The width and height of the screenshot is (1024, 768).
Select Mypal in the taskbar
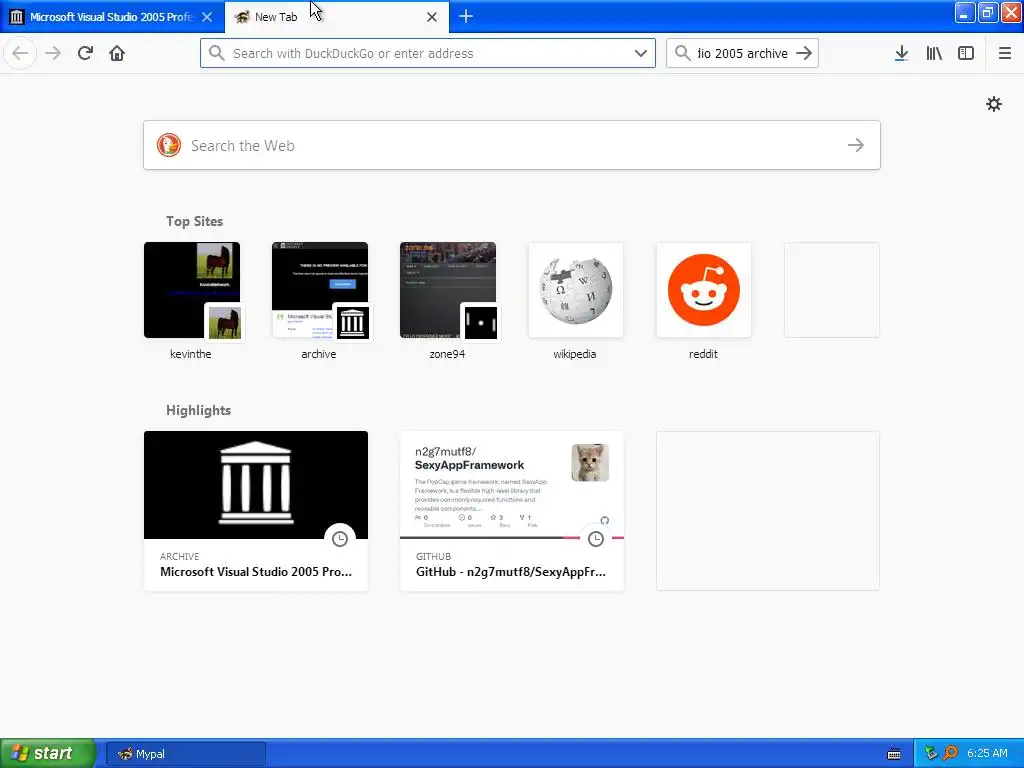[x=185, y=754]
